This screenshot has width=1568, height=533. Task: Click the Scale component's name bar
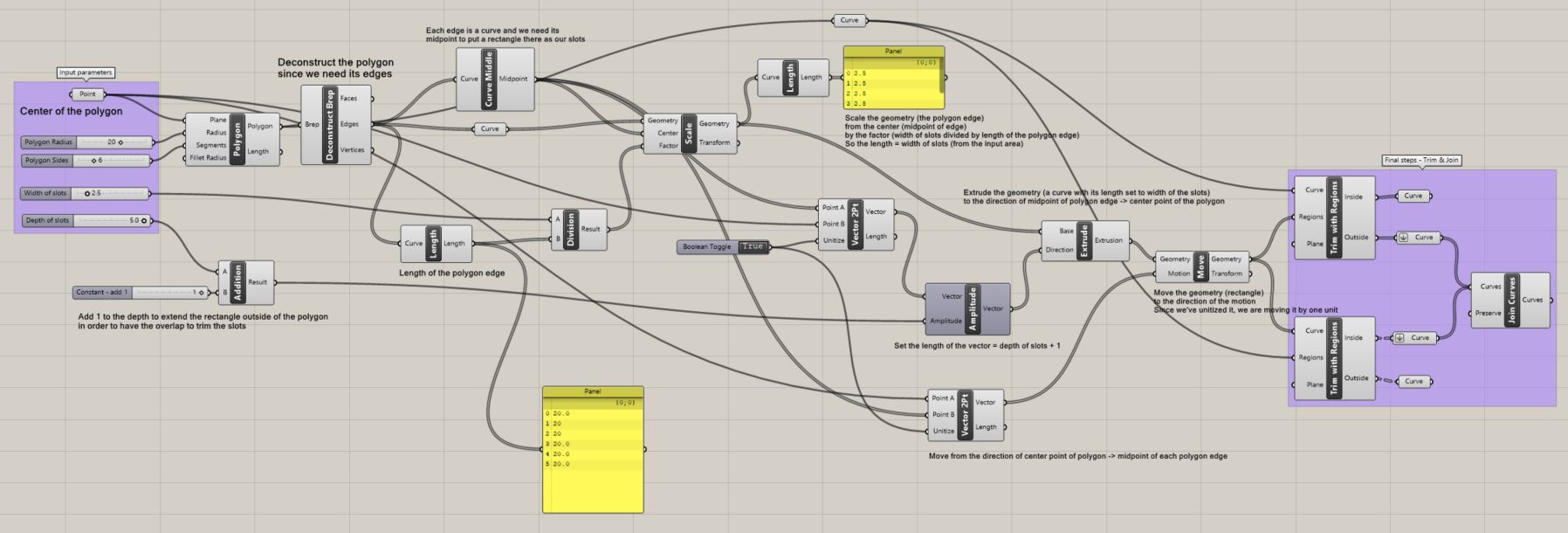click(x=689, y=133)
